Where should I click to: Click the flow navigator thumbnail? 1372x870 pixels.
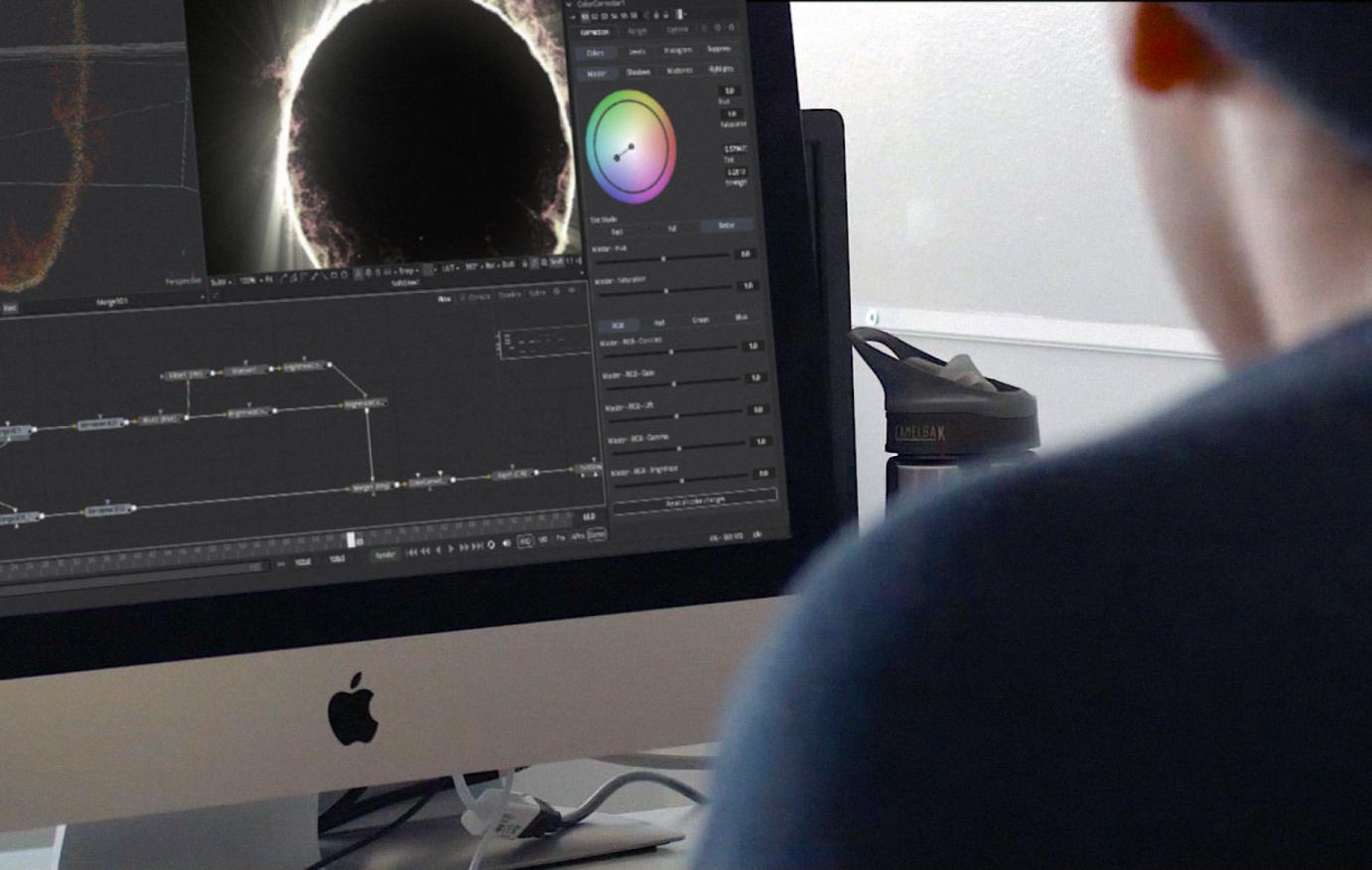[542, 343]
